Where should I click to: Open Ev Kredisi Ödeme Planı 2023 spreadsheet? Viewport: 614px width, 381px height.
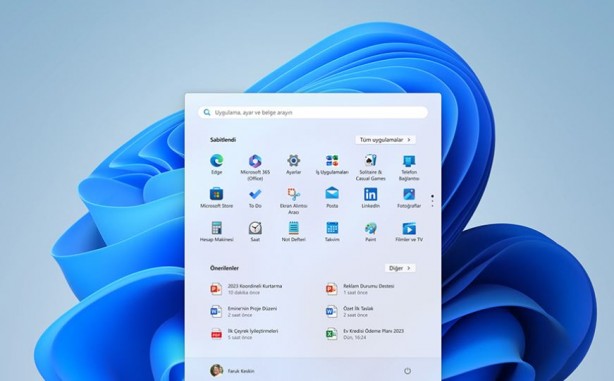[365, 334]
